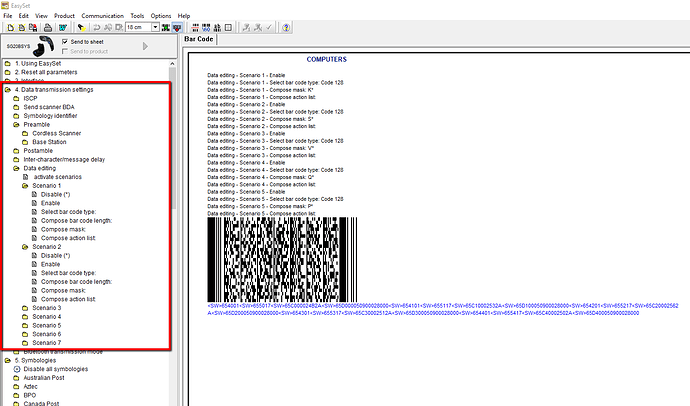This screenshot has width=690, height=406.
Task: Collapse the Scenario 2 folder
Action: (x=25, y=247)
